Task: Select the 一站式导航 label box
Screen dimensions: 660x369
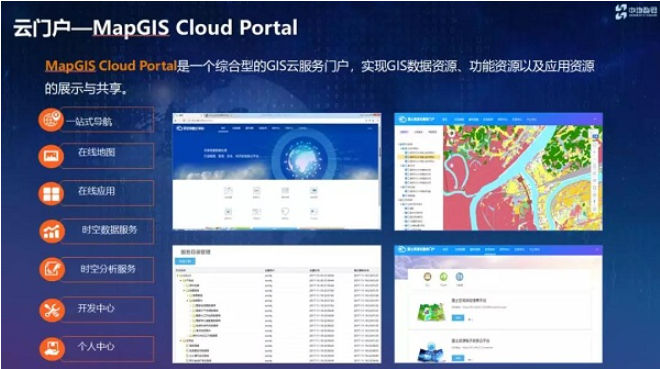Action: 108,120
